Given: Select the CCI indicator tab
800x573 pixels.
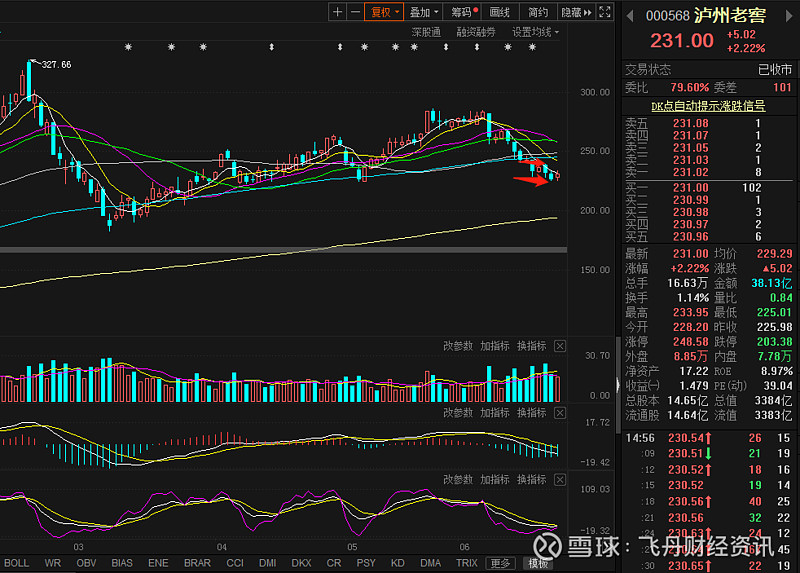Looking at the screenshot, I should [235, 563].
